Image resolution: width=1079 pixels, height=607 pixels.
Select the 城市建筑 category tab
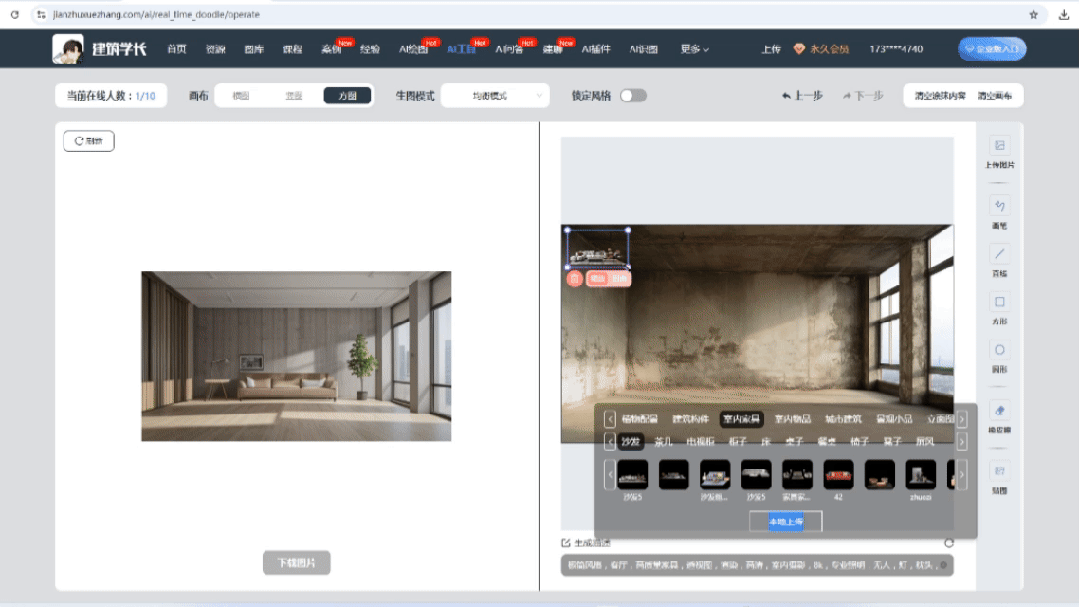click(x=843, y=418)
